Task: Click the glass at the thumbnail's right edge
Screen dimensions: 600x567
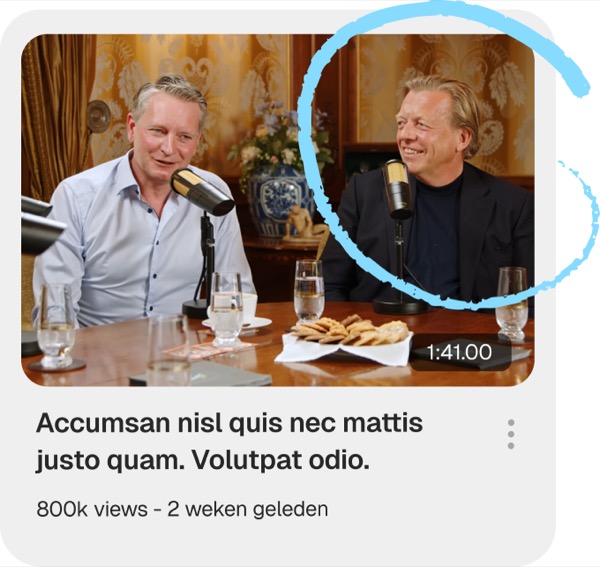Action: 512,304
